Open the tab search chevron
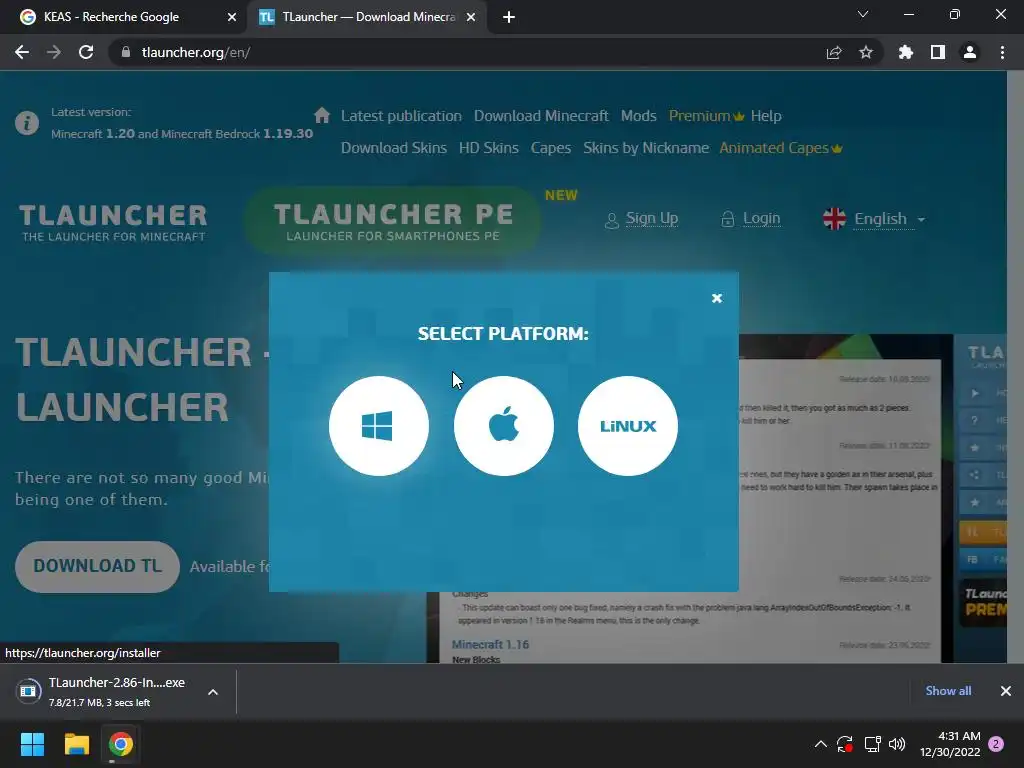Screen dimensions: 1024x768 pyautogui.click(x=863, y=14)
